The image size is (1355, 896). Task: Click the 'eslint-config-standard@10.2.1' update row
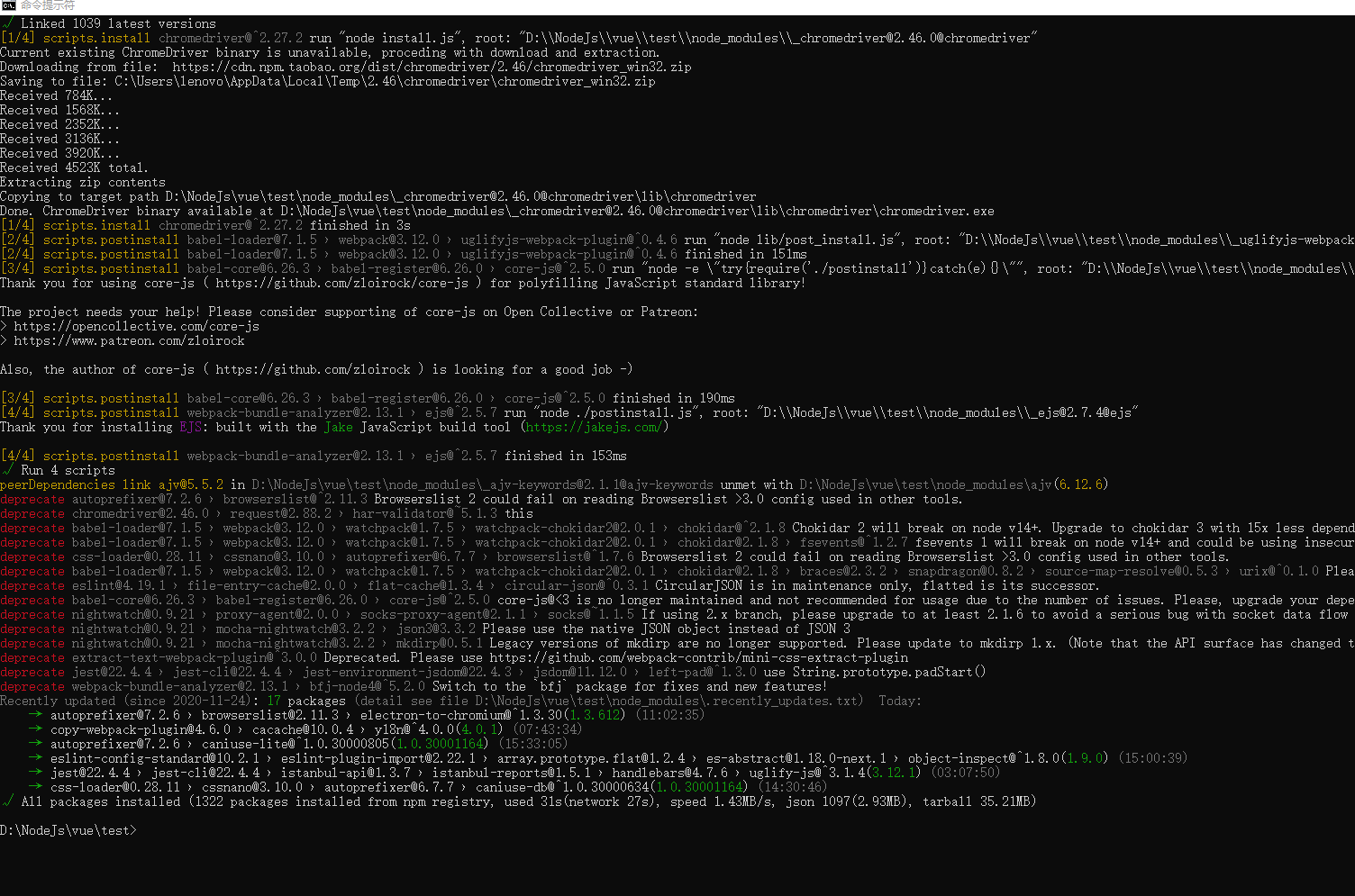pos(608,758)
